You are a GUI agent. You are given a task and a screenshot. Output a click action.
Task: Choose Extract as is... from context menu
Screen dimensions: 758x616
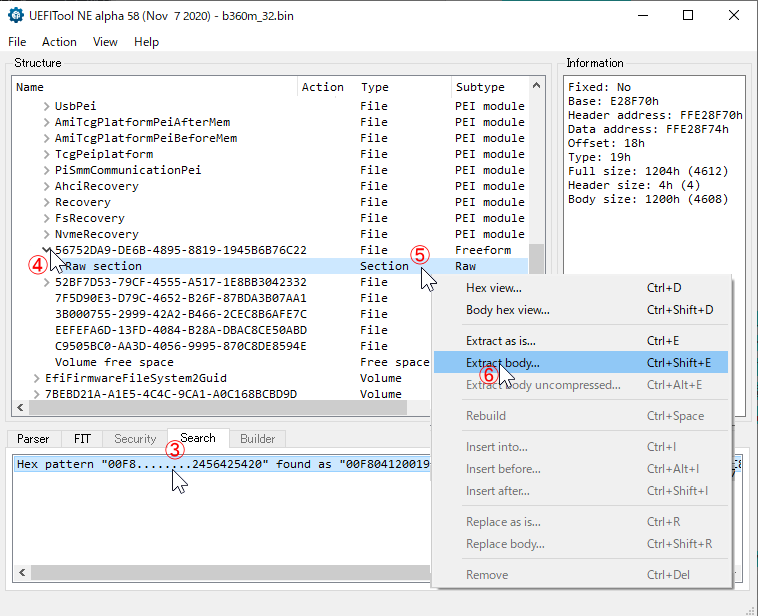(501, 341)
